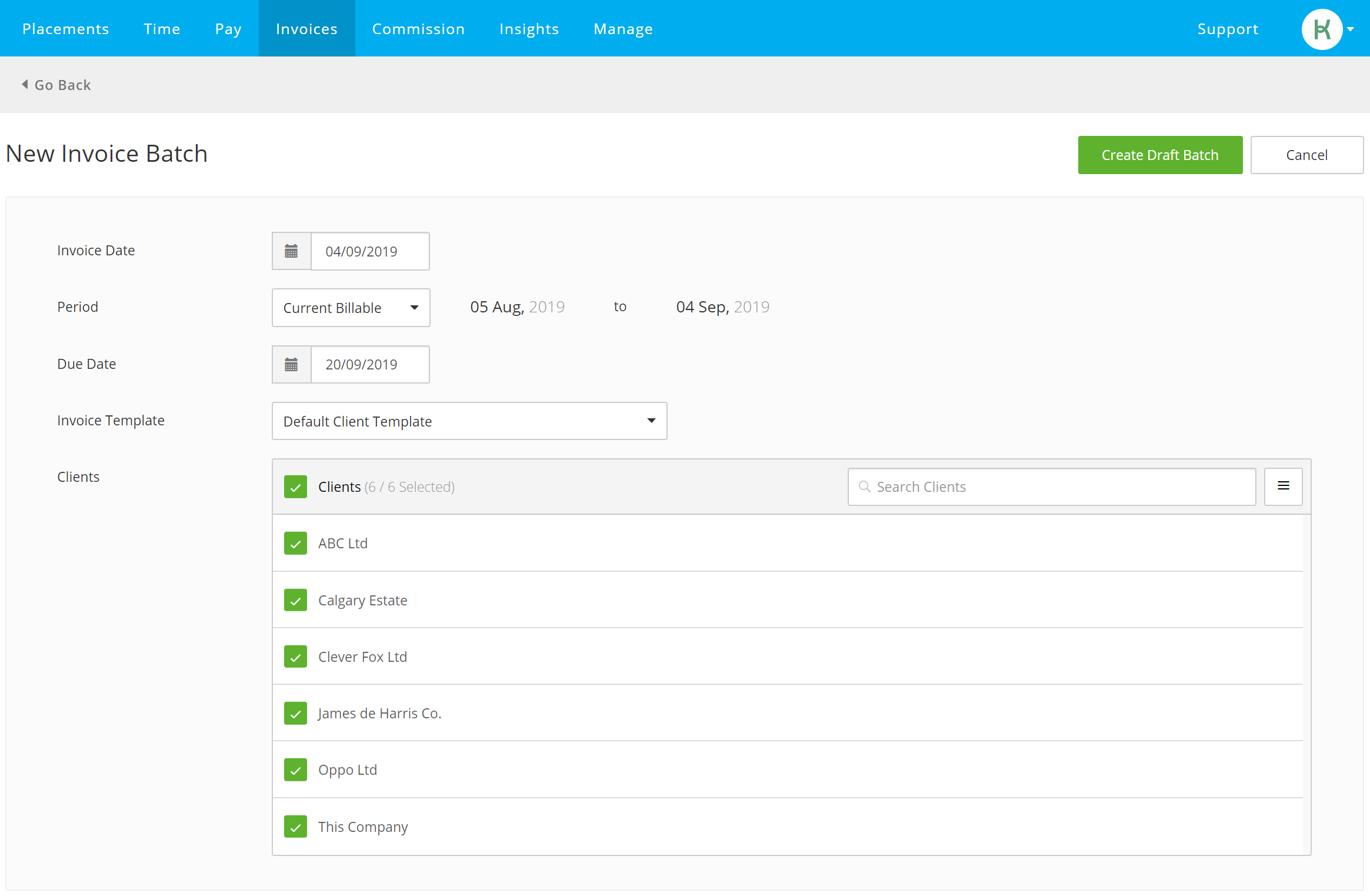Click the This Company client name
The image size is (1370, 896).
click(x=363, y=827)
